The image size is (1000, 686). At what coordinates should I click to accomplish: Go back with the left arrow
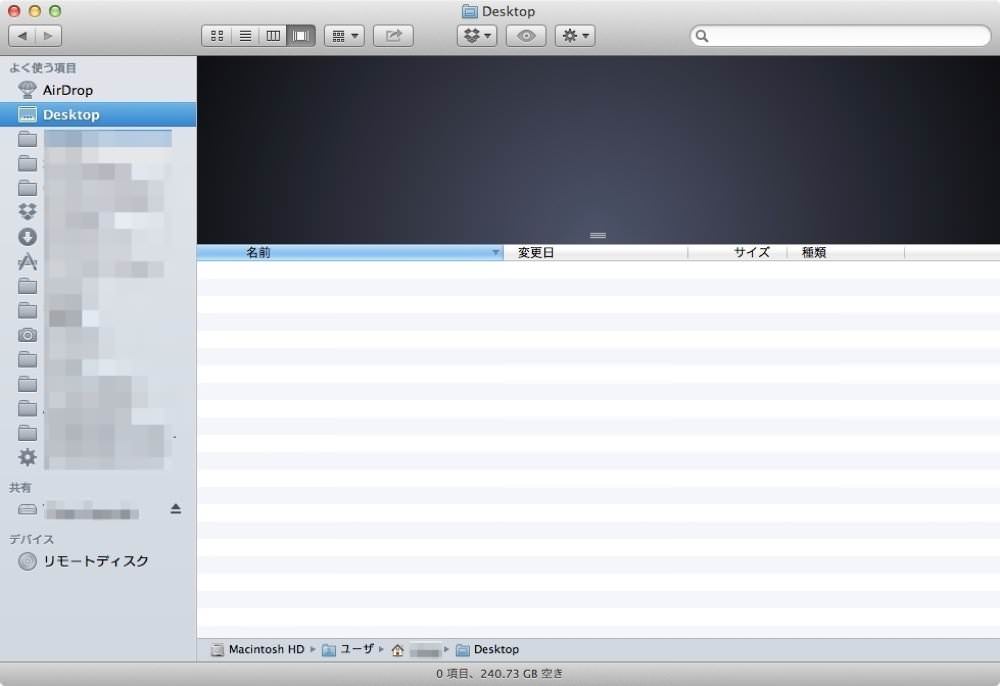(x=22, y=36)
